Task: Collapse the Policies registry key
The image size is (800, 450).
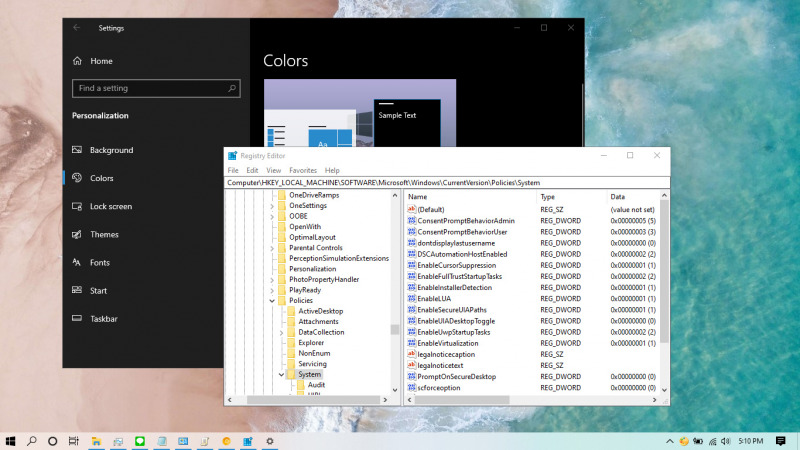Action: [x=272, y=301]
